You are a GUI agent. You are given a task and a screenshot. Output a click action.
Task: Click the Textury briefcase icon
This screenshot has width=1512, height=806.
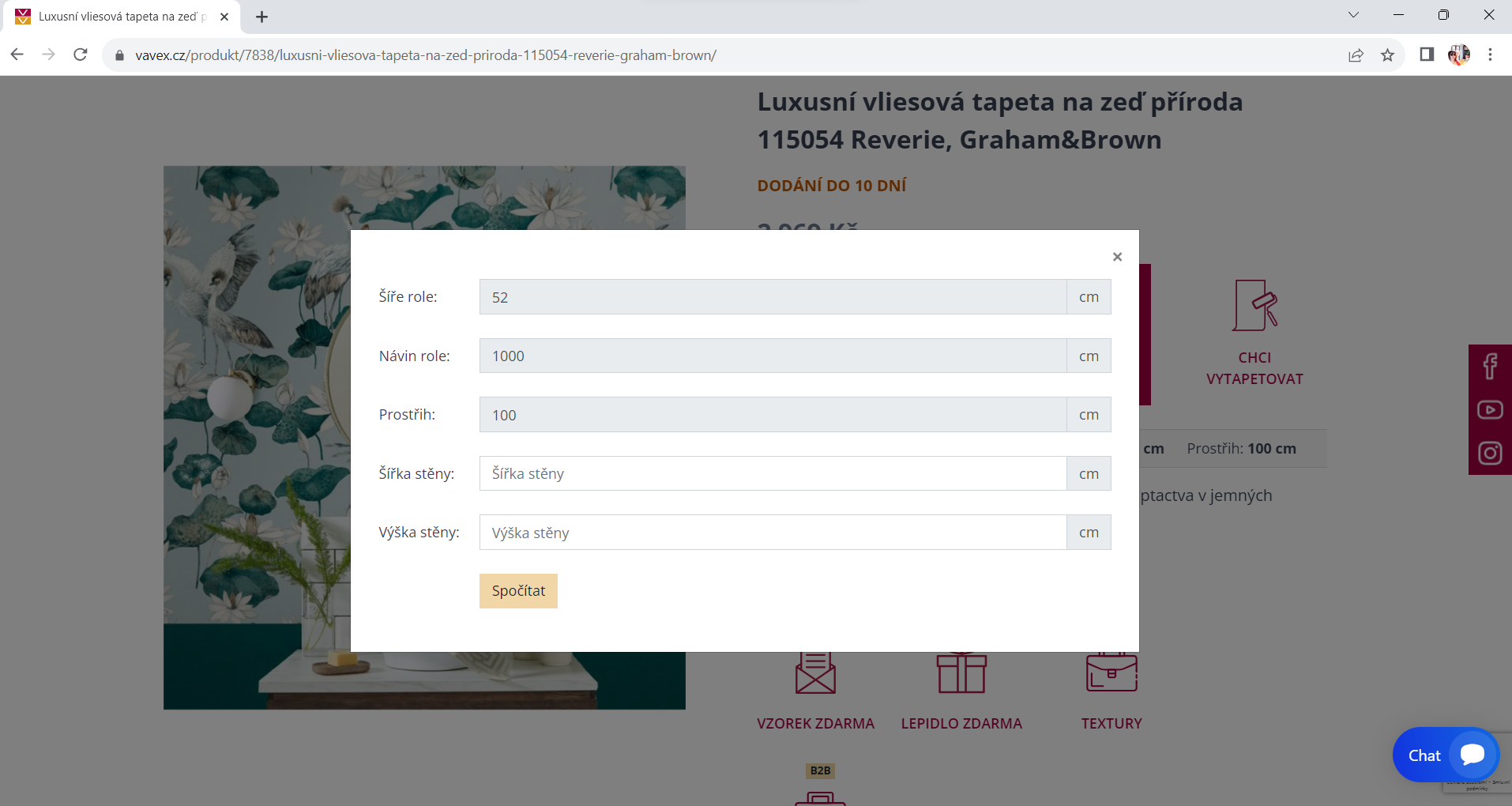(1111, 673)
